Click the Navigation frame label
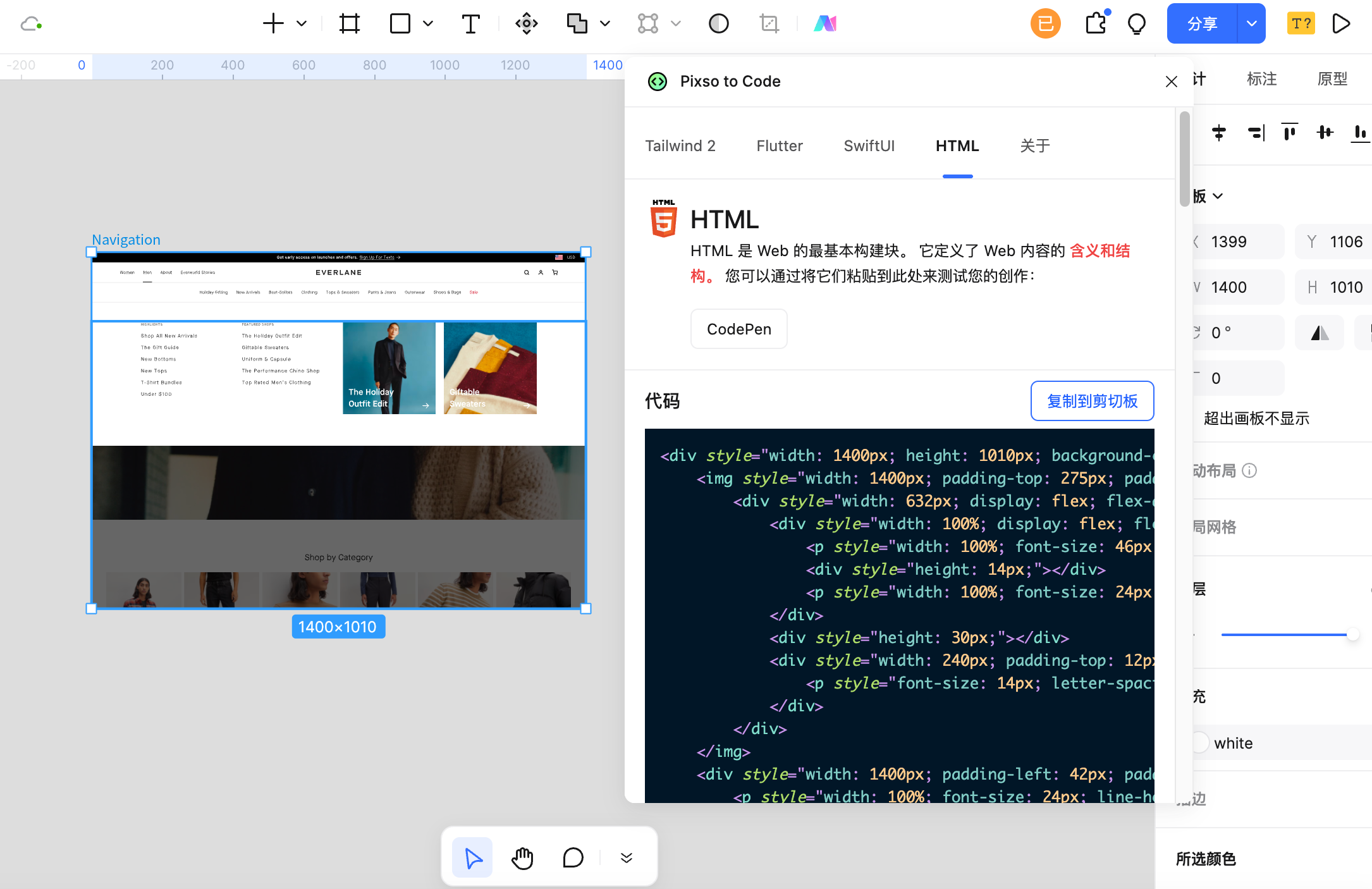Screen dimensions: 1372x889 tap(126, 240)
